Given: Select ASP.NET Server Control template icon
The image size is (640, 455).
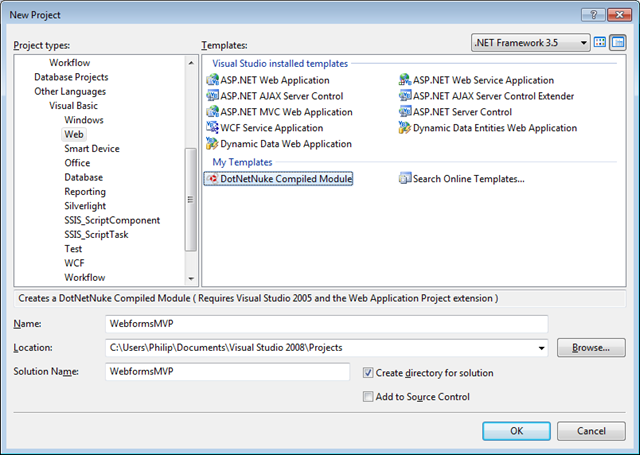Looking at the screenshot, I should 405,112.
